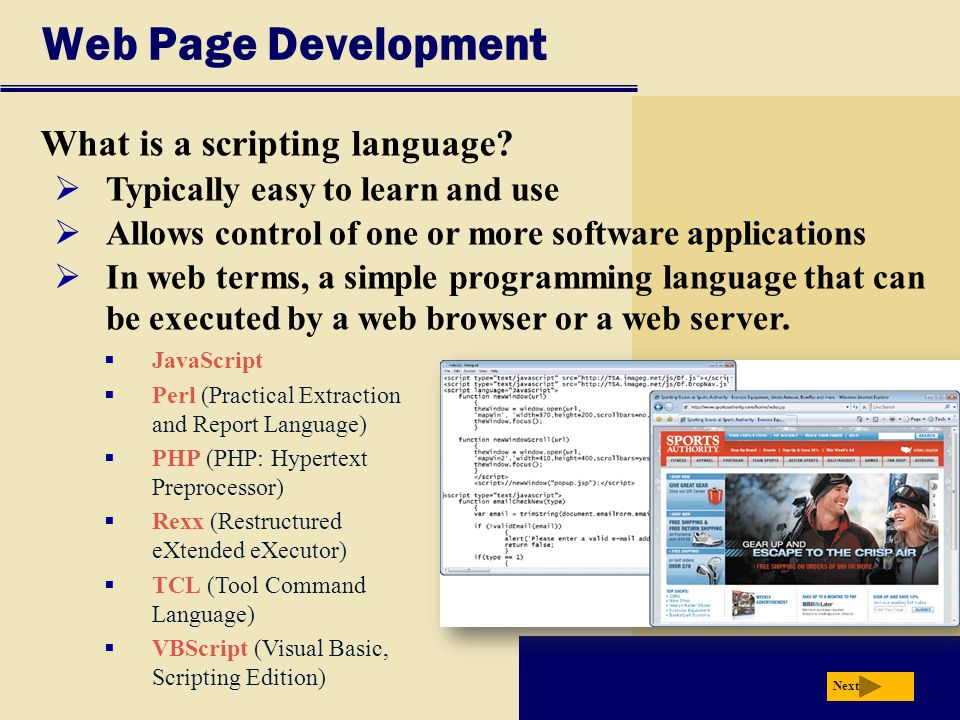Click the 'Free Shipping & Free Return Shipping' shoe banner
Image resolution: width=960 pixels, height=720 pixels.
coord(696,530)
